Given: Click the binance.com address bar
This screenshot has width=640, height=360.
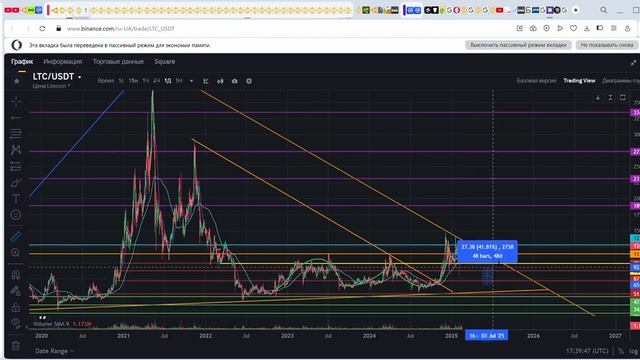Looking at the screenshot, I should (x=121, y=29).
